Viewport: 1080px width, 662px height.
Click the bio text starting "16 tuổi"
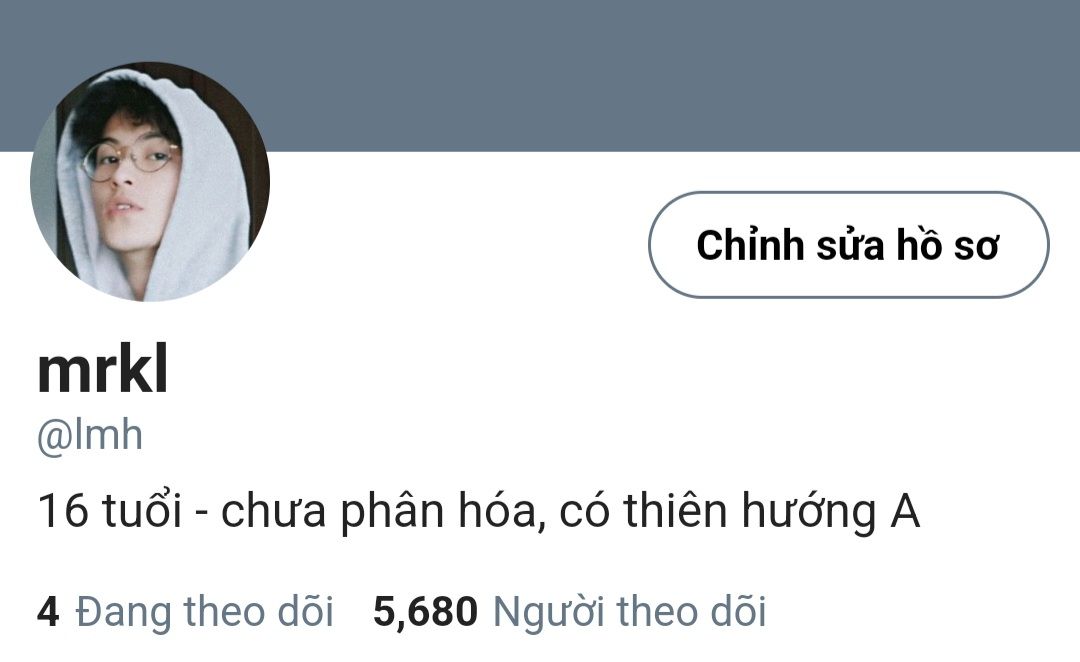(x=479, y=512)
